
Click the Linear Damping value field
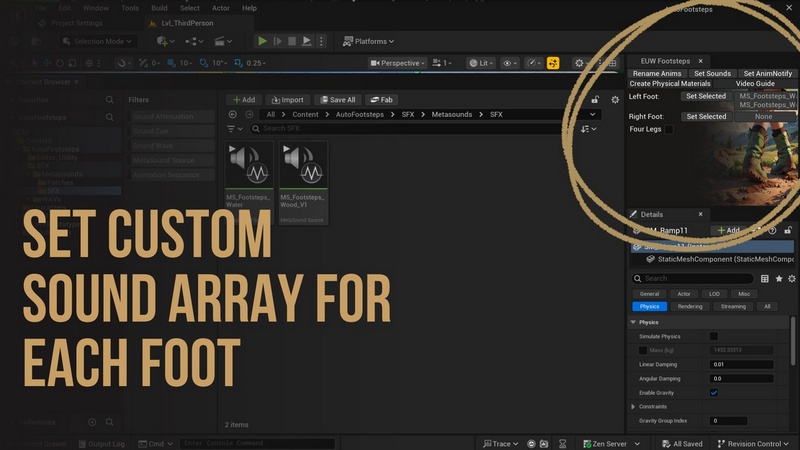point(742,364)
